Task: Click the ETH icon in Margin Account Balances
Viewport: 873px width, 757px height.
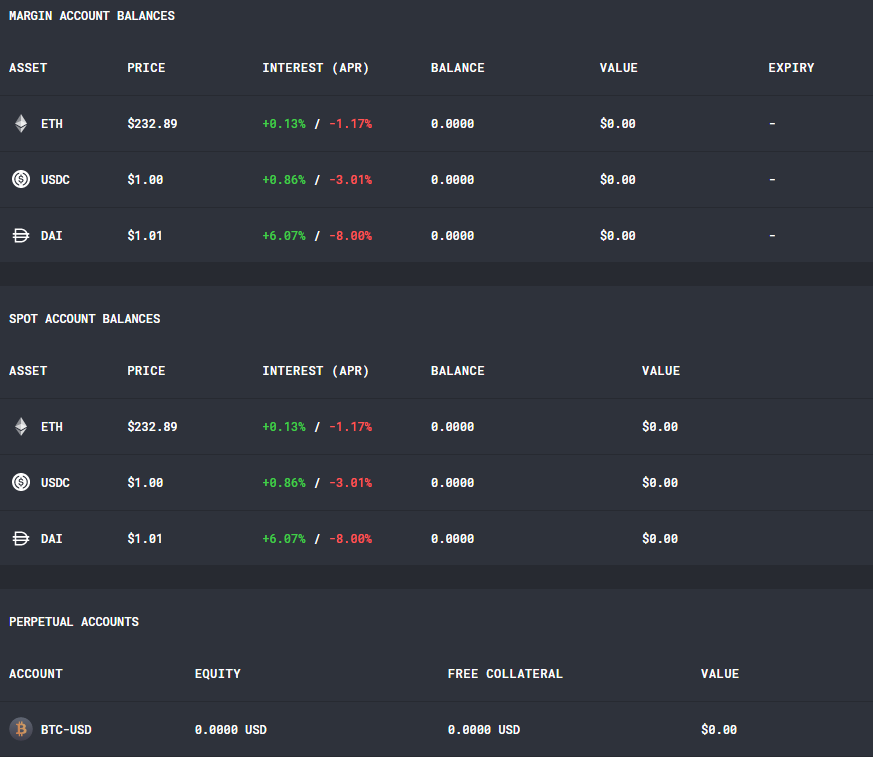Action: [x=21, y=124]
